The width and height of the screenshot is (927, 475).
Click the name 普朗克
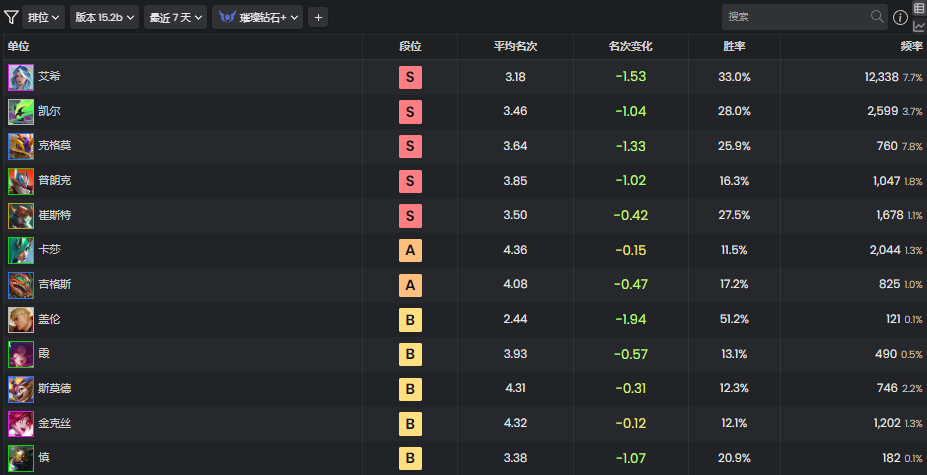(x=55, y=180)
